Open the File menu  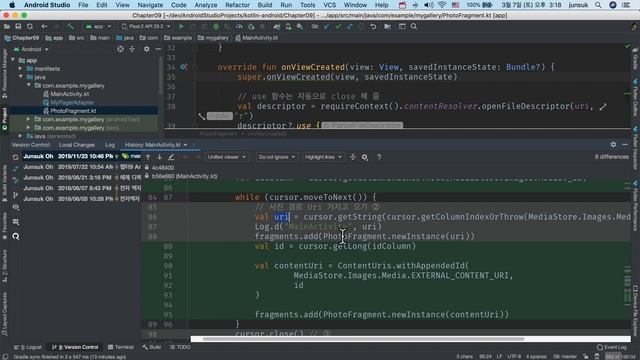pos(83,5)
